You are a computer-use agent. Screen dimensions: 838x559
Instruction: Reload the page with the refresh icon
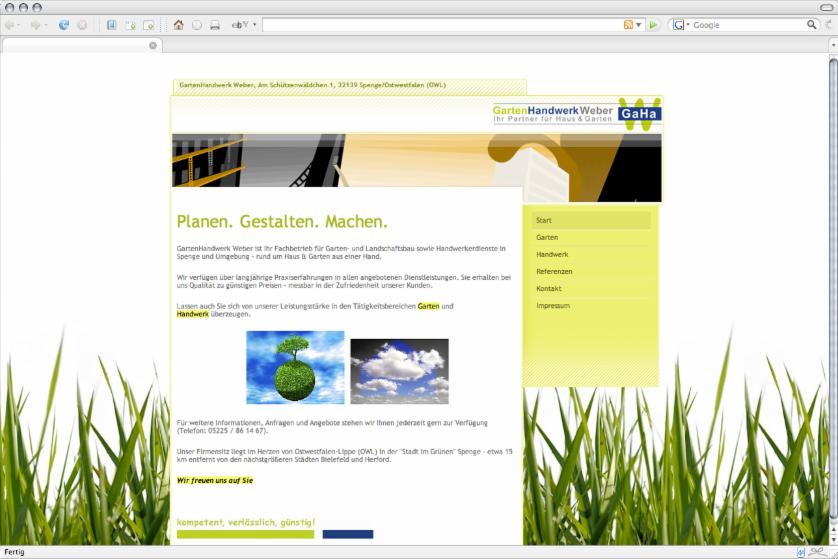coord(64,25)
